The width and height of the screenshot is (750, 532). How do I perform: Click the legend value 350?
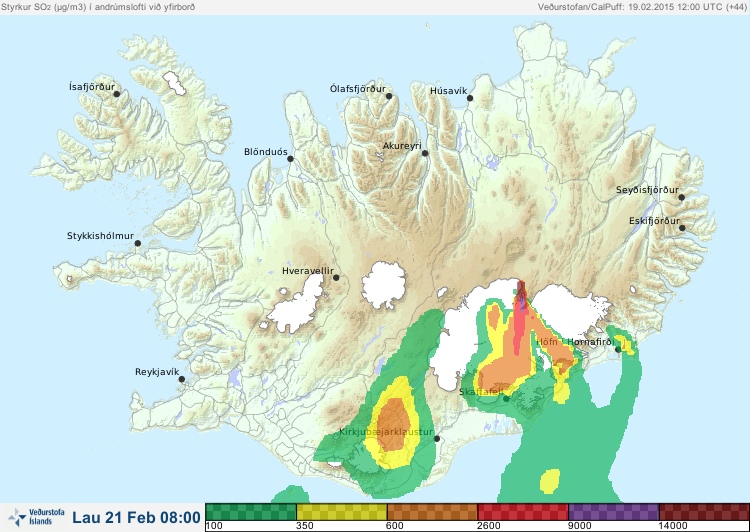305,526
